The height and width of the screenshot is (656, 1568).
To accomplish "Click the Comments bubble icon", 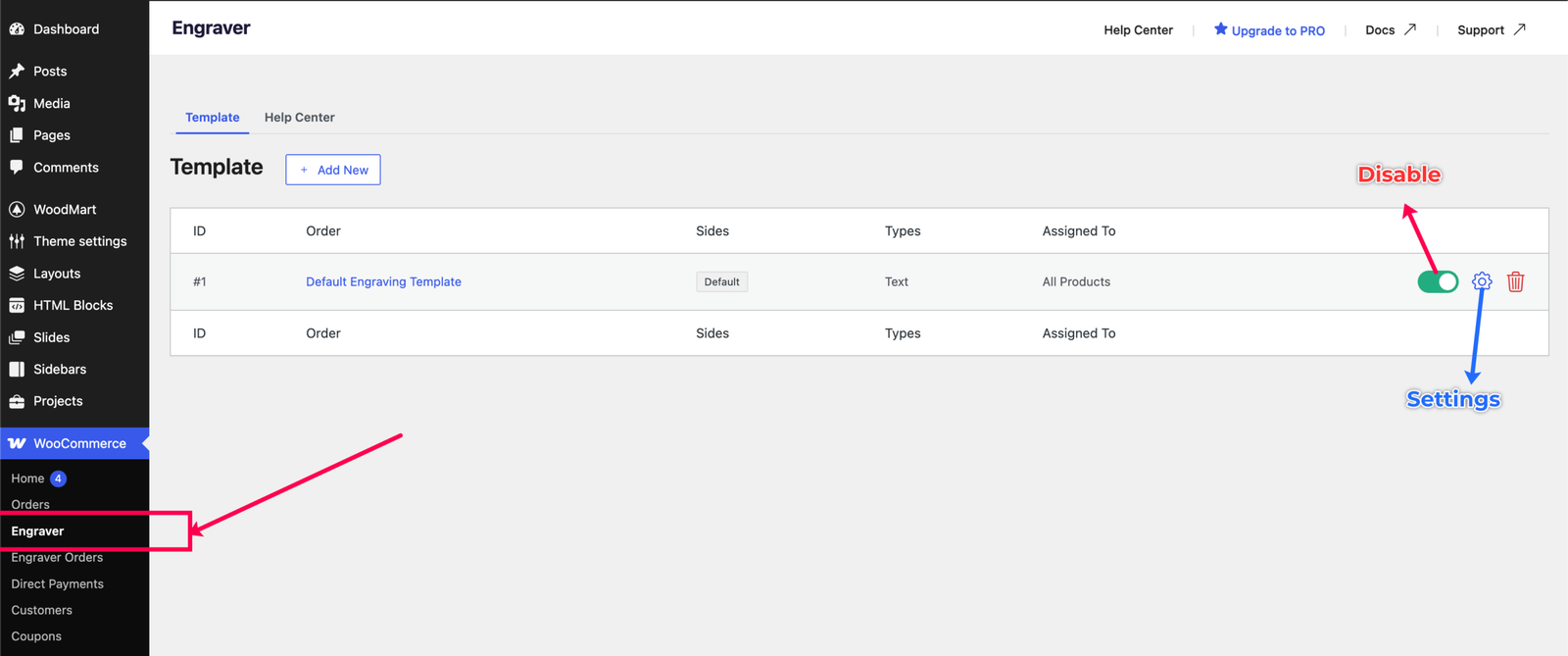I will point(17,168).
